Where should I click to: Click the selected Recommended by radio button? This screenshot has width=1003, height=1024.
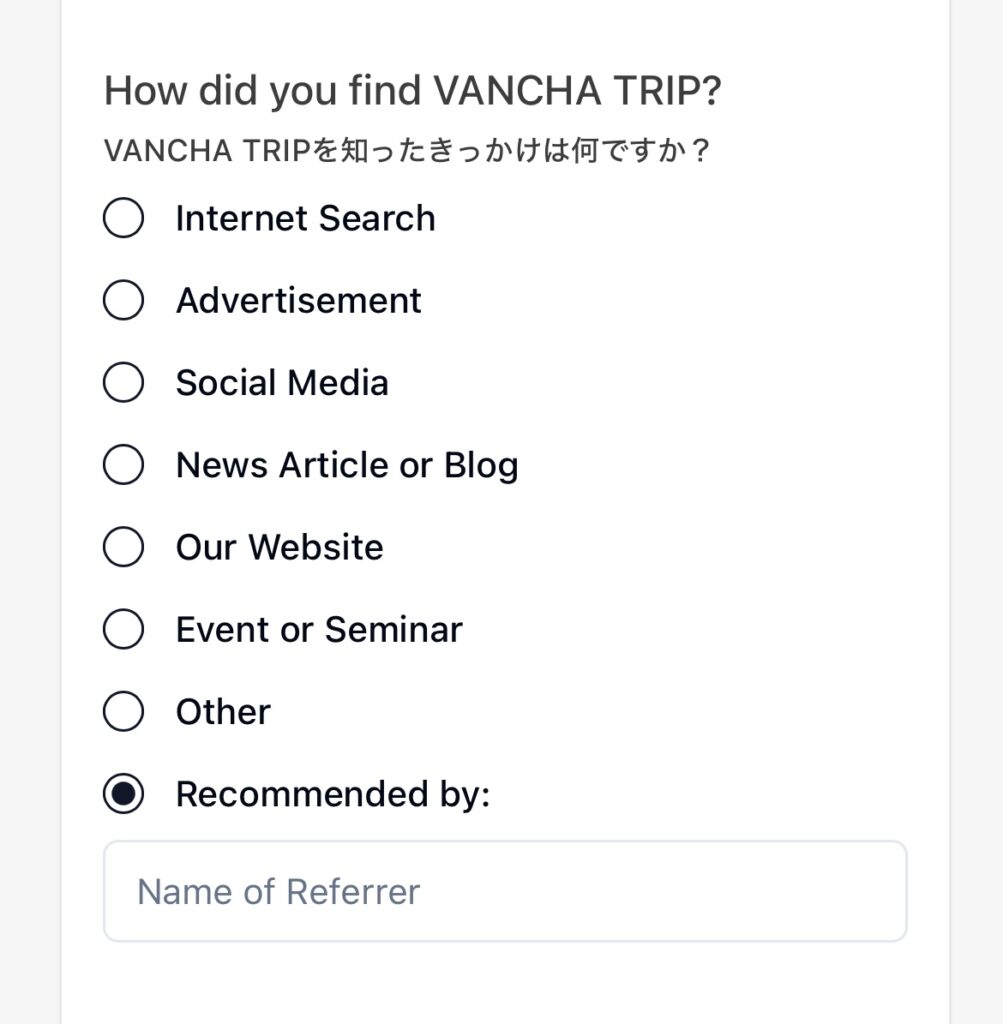(123, 794)
